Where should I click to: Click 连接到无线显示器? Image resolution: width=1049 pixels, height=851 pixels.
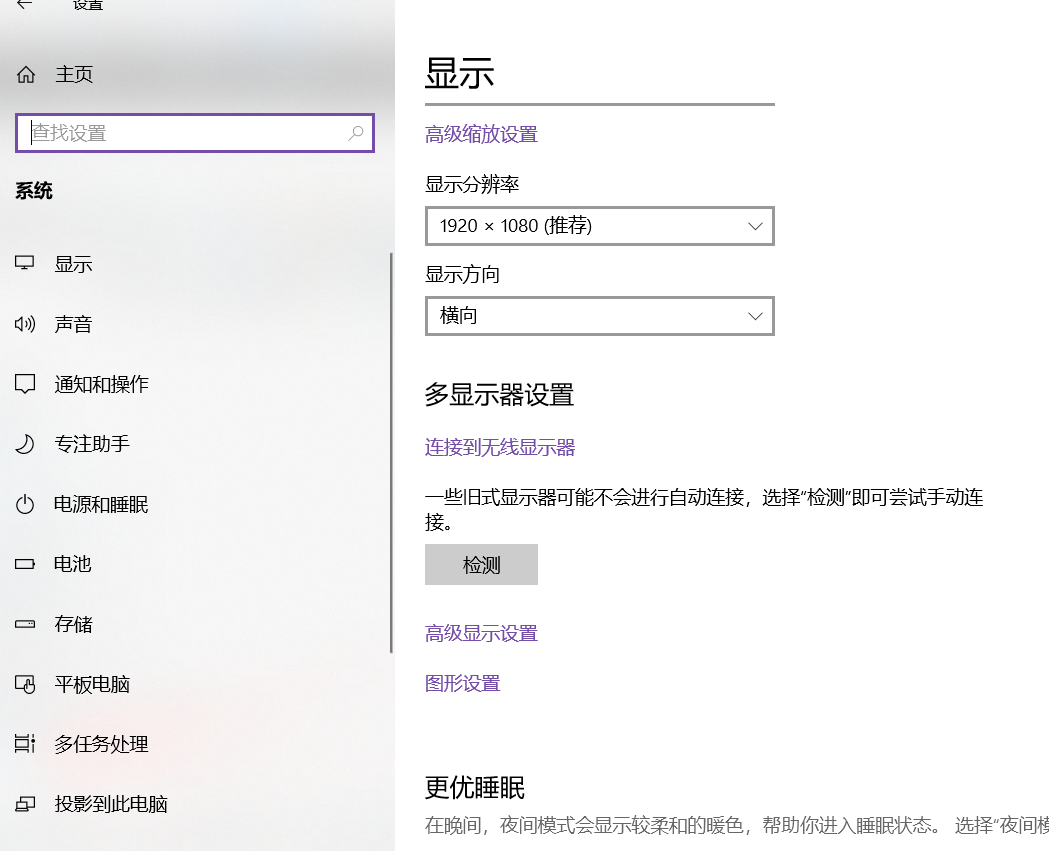tap(499, 447)
